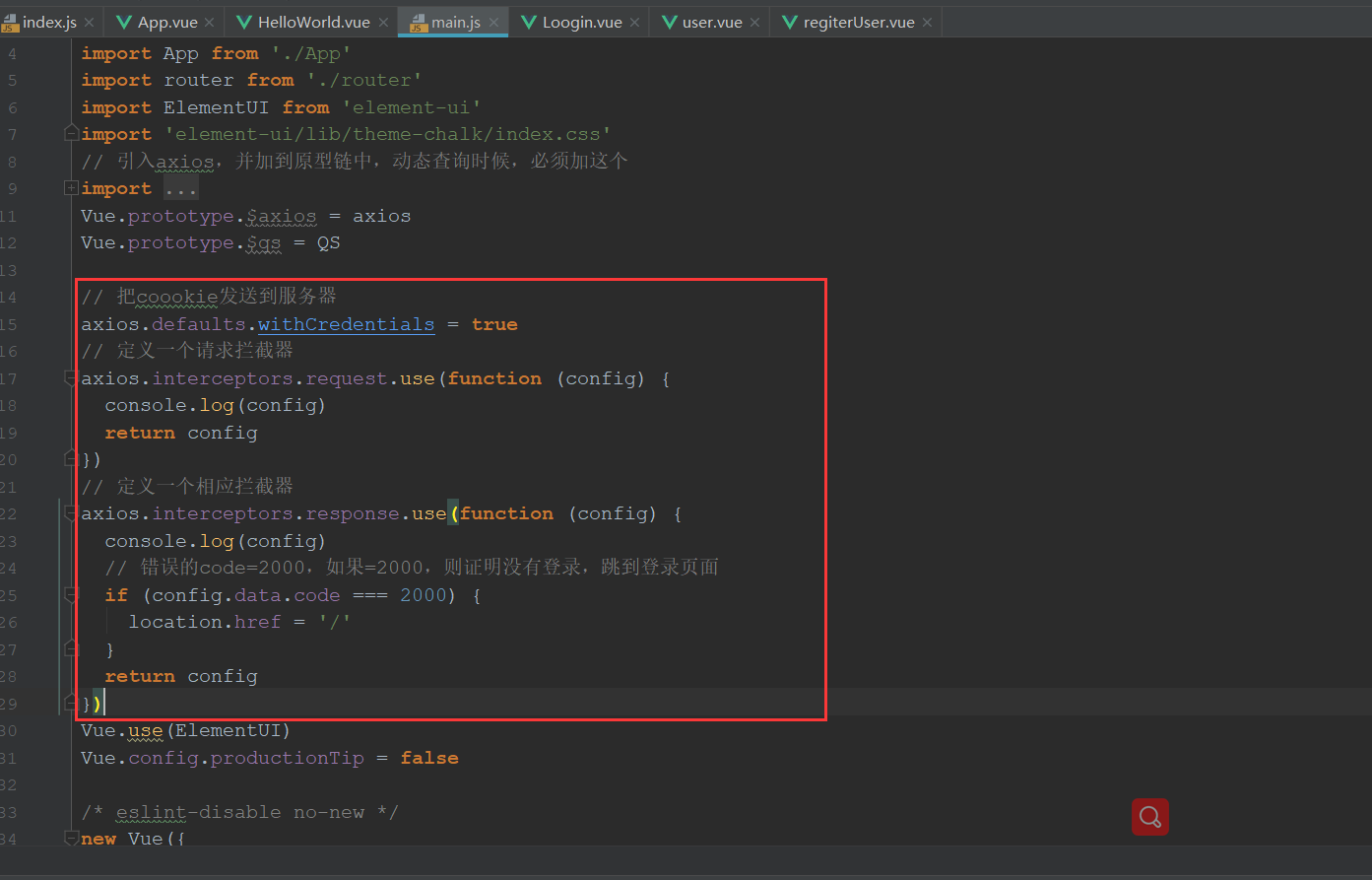This screenshot has height=880, width=1372.
Task: Switch to the App.vue tab
Action: click(163, 22)
